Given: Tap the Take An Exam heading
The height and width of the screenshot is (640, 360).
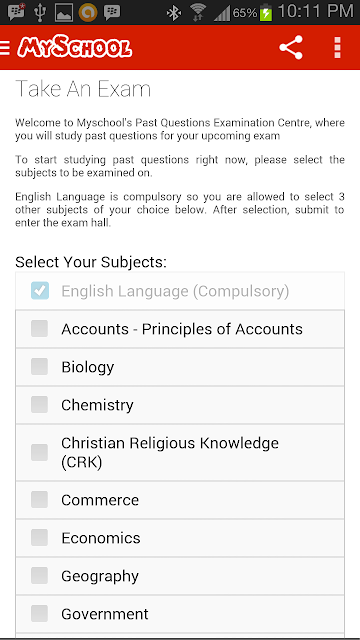Looking at the screenshot, I should [83, 89].
